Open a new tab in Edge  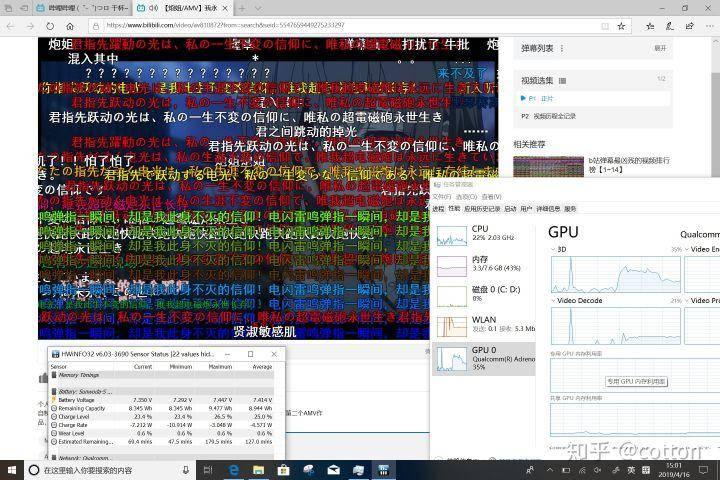[242, 8]
